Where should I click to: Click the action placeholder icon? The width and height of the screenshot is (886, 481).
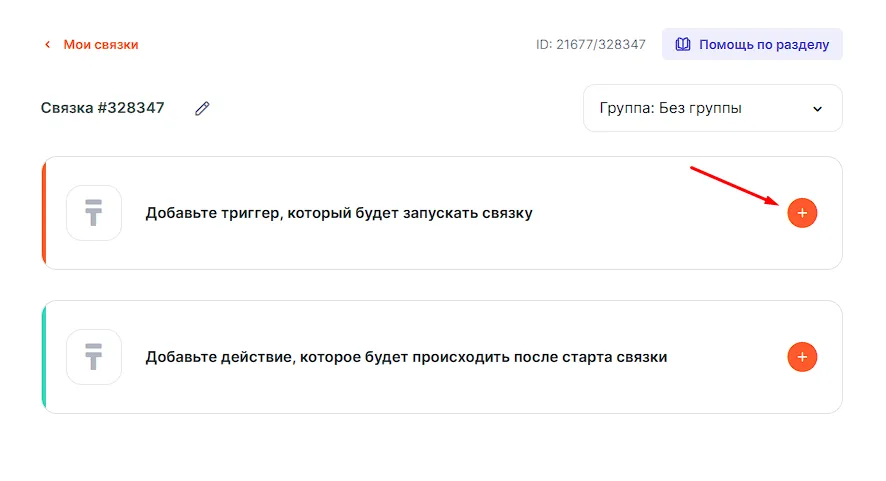(x=94, y=357)
